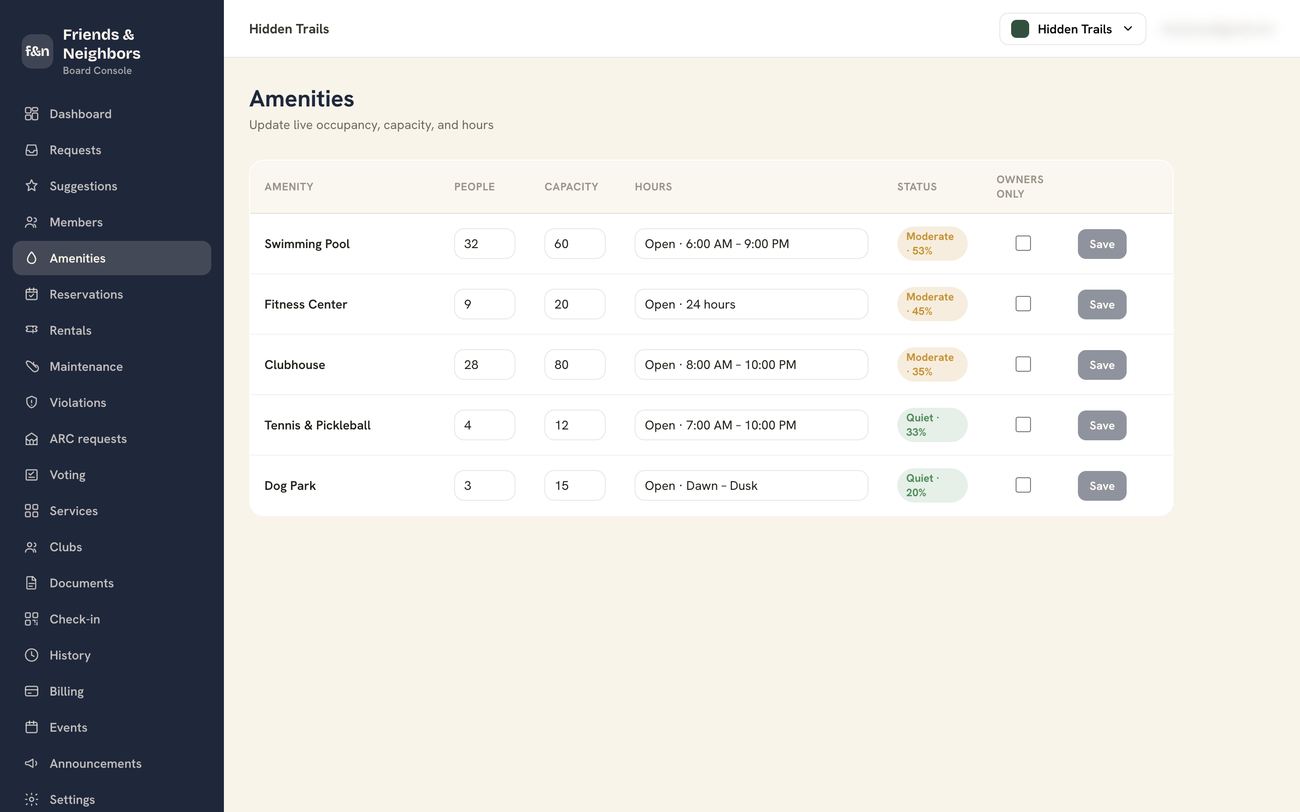This screenshot has height=812, width=1300.
Task: Click the Tennis Quiet 33% status badge
Action: coord(932,425)
